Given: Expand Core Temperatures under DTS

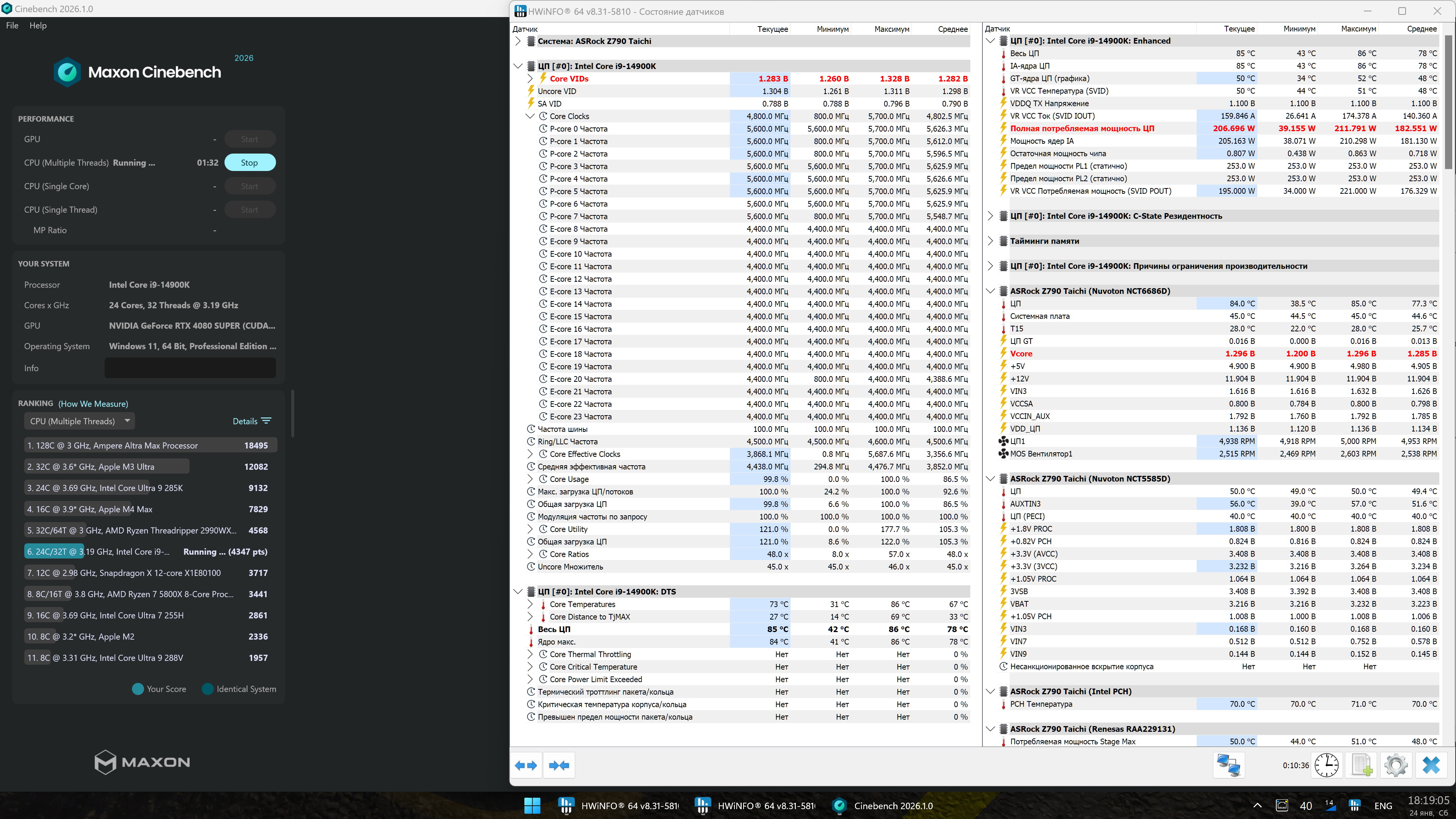Looking at the screenshot, I should (x=530, y=604).
